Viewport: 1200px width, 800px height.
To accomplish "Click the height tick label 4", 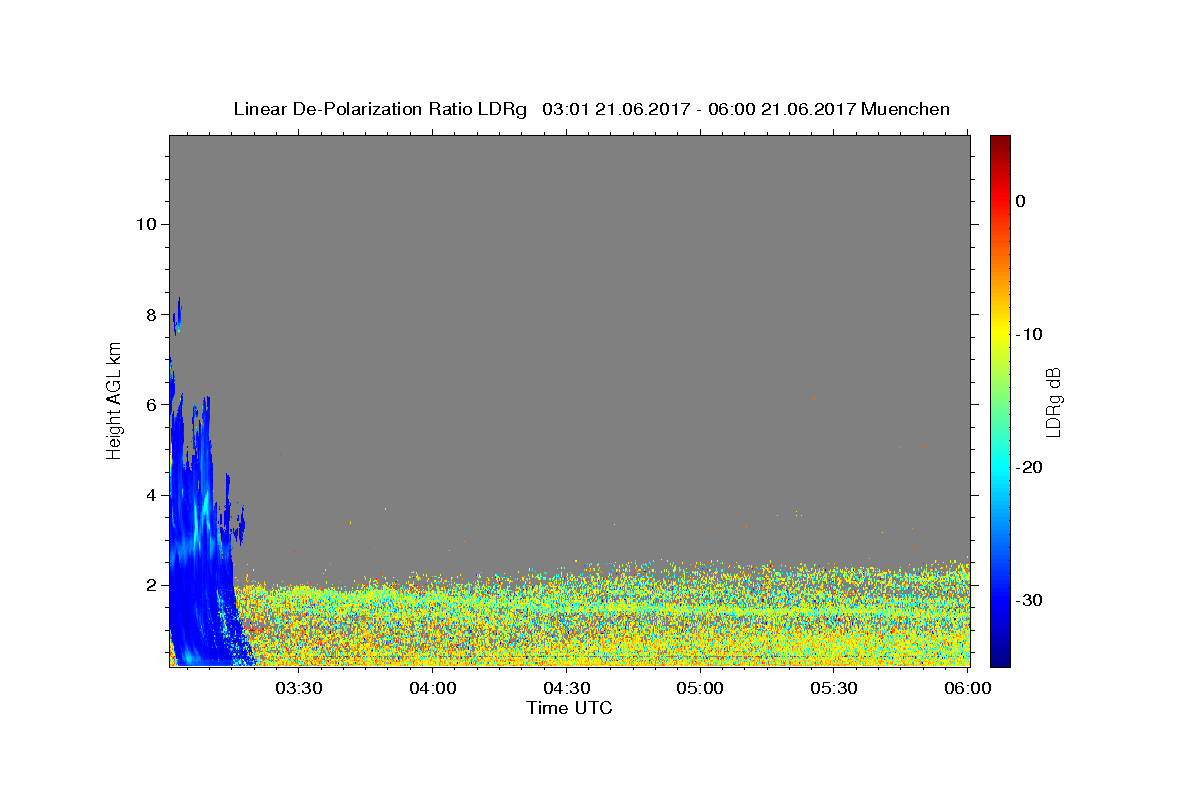I will click(152, 495).
